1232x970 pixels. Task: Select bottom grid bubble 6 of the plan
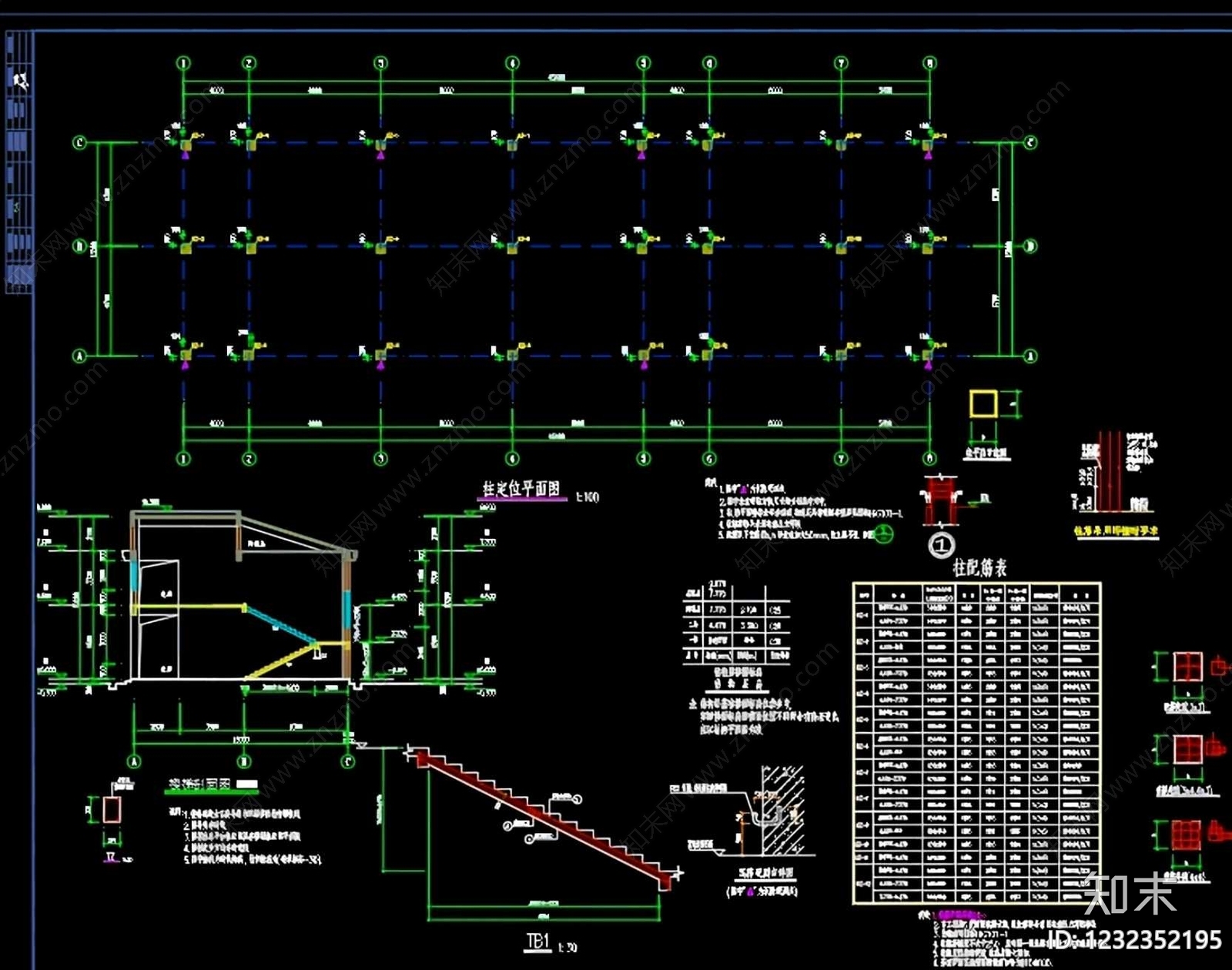(x=709, y=459)
